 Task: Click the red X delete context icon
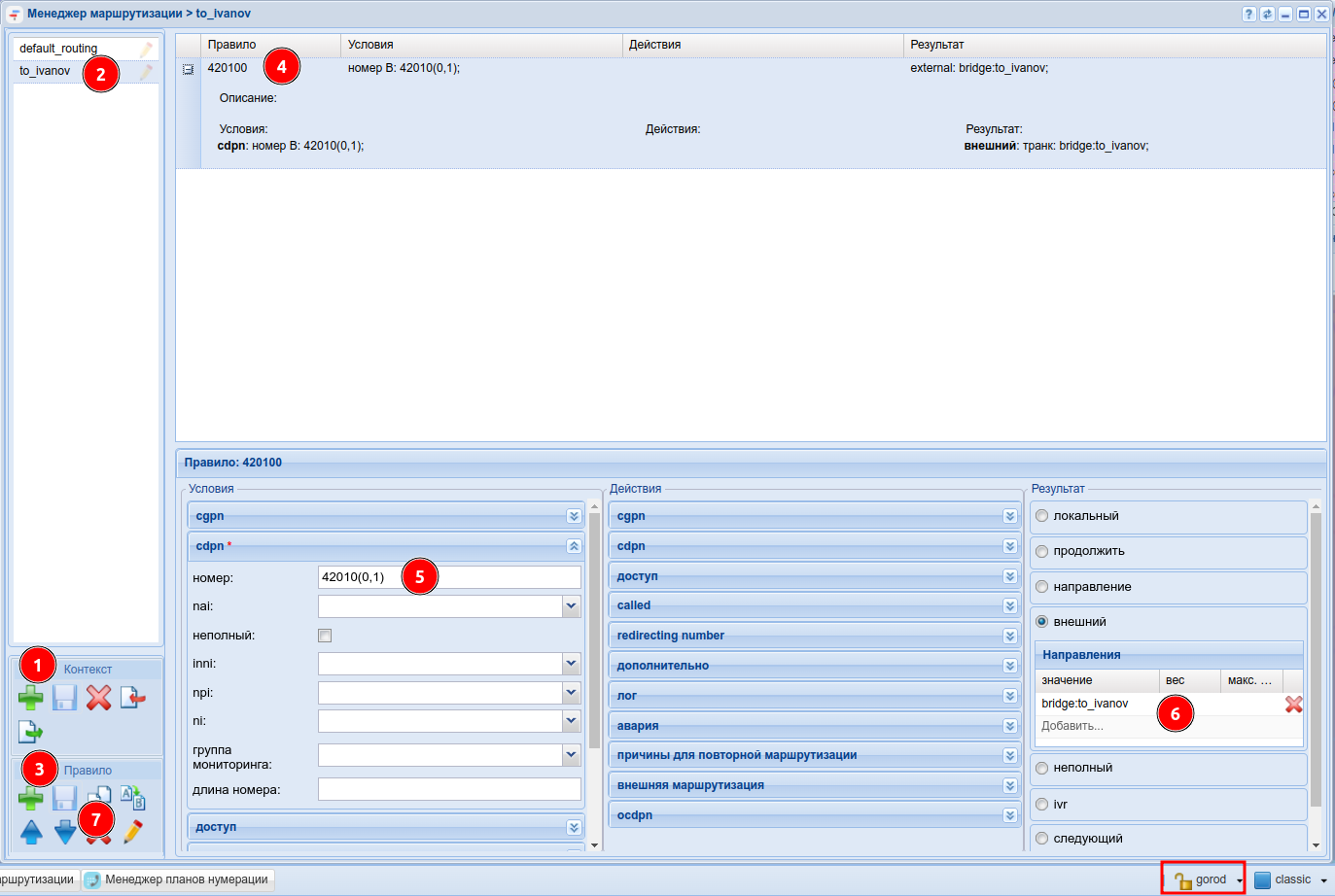coord(98,698)
